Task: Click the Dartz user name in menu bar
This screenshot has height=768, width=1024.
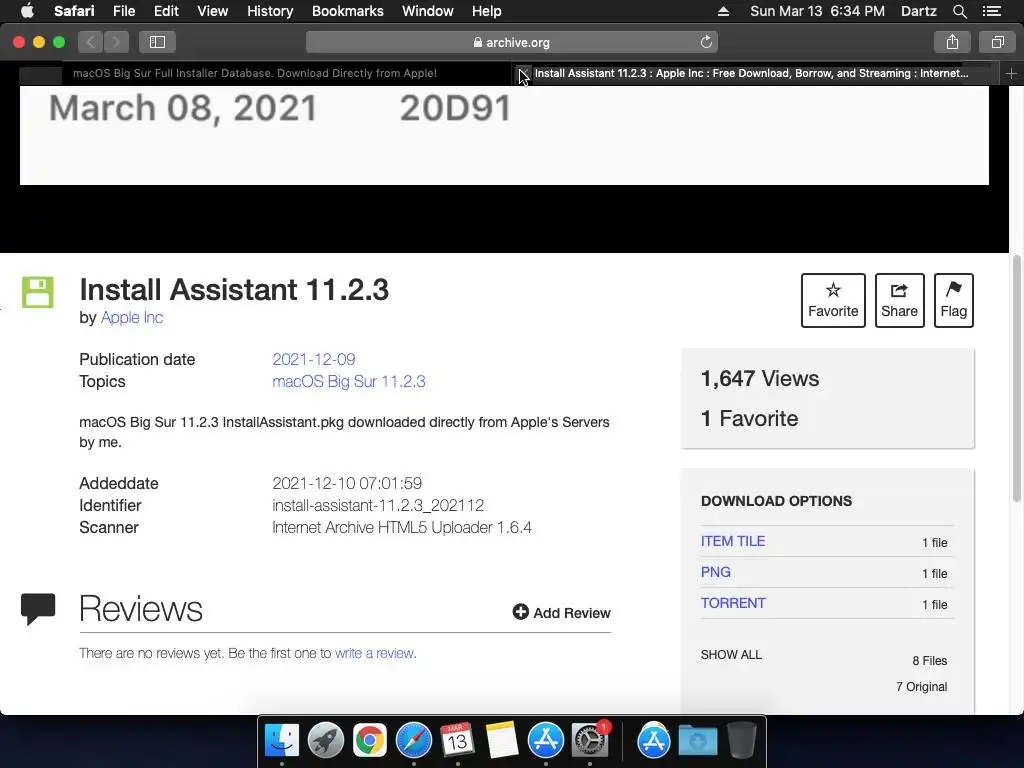Action: click(x=918, y=11)
